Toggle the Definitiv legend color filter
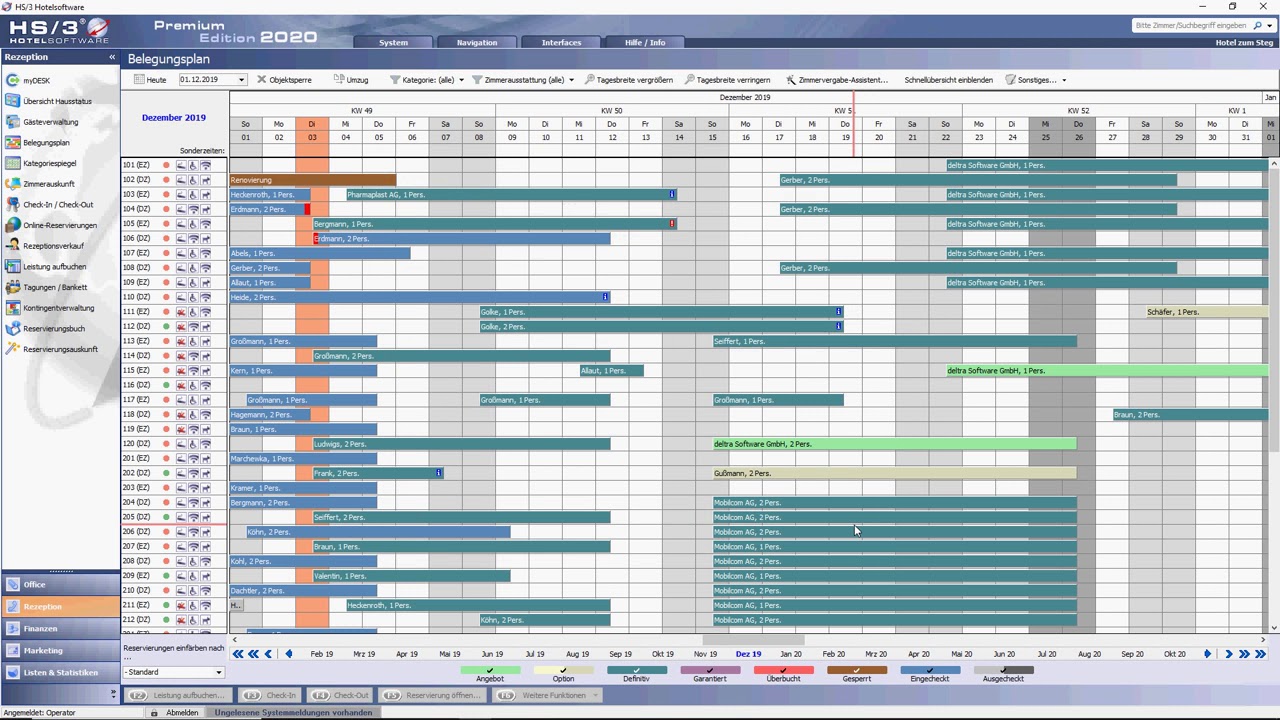Viewport: 1280px width, 720px height. [637, 671]
